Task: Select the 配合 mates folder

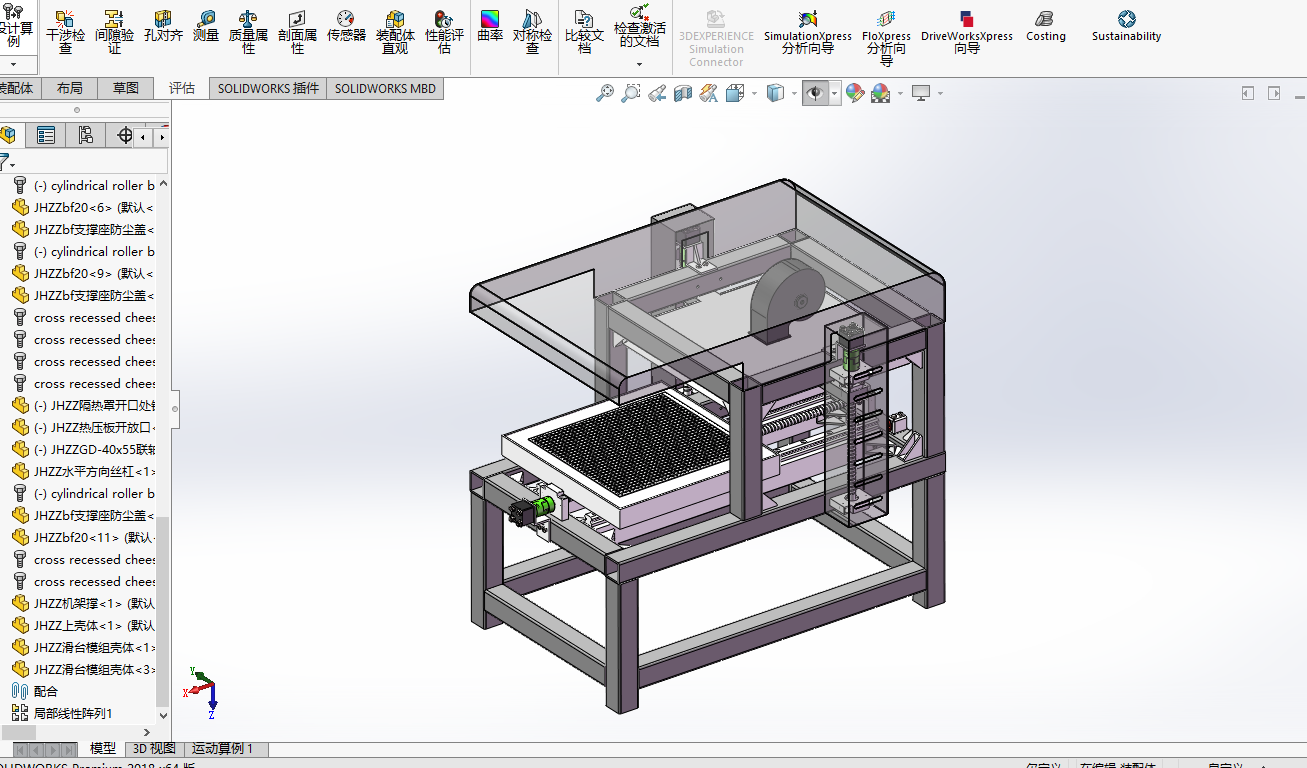Action: [x=36, y=691]
